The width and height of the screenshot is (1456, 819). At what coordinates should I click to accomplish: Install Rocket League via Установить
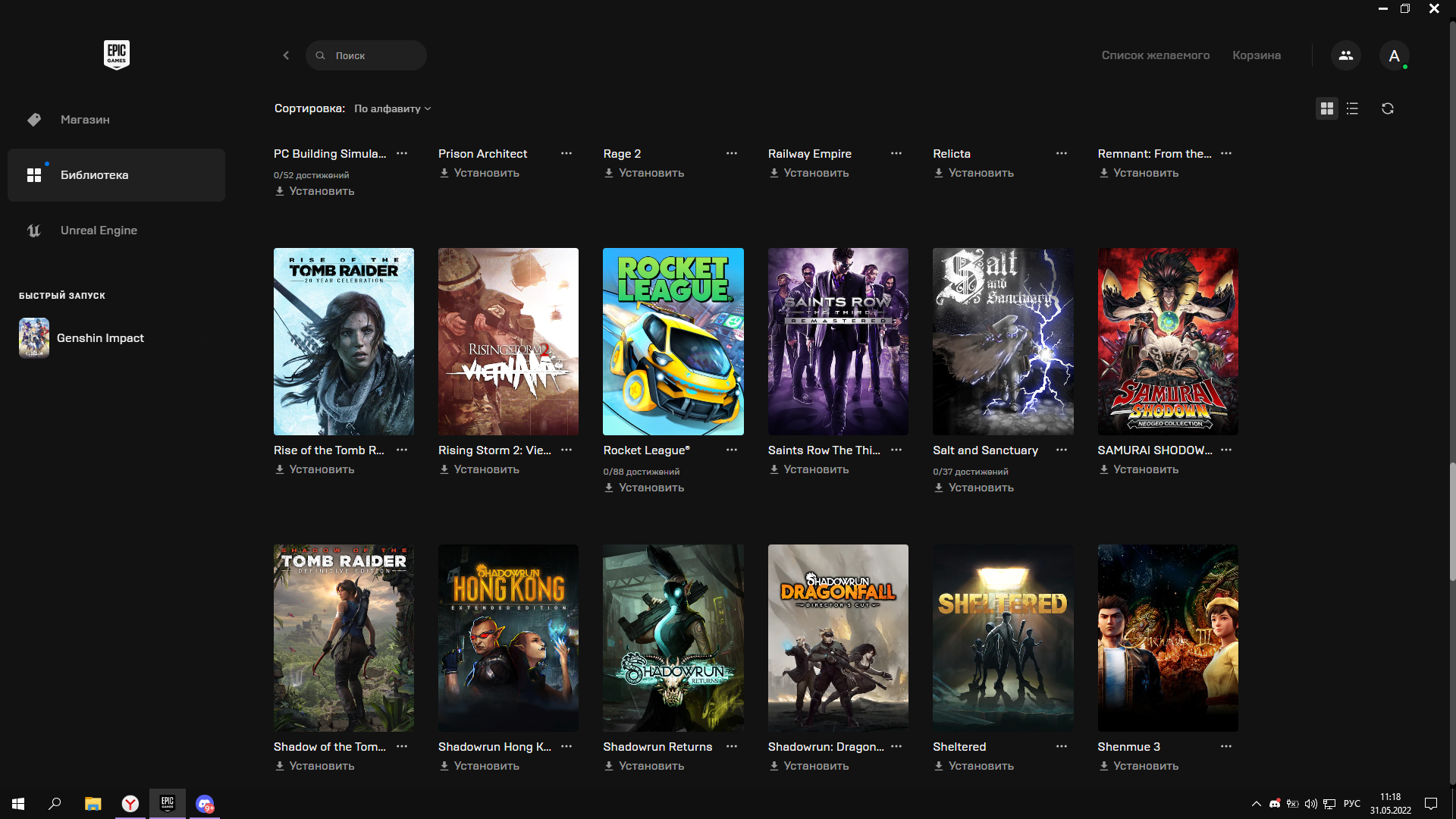click(x=644, y=488)
